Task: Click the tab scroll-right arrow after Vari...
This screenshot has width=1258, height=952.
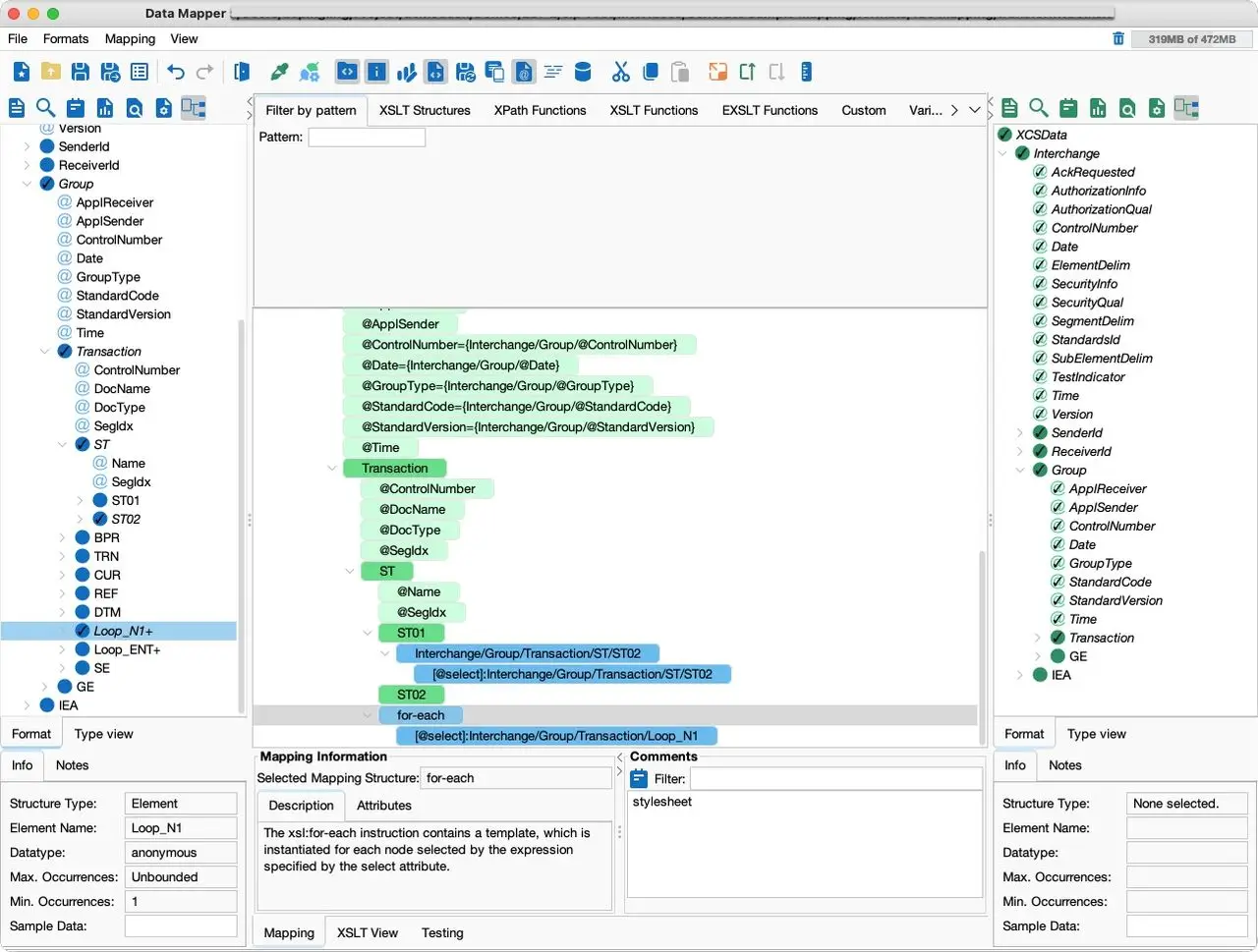Action: click(x=954, y=110)
